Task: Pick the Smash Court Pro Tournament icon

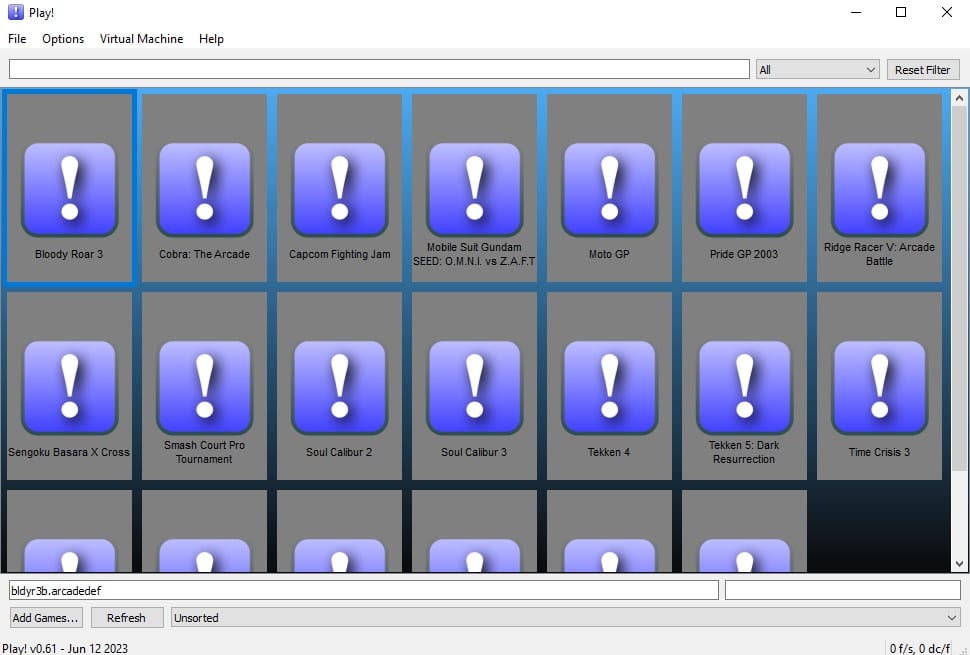Action: [x=204, y=387]
